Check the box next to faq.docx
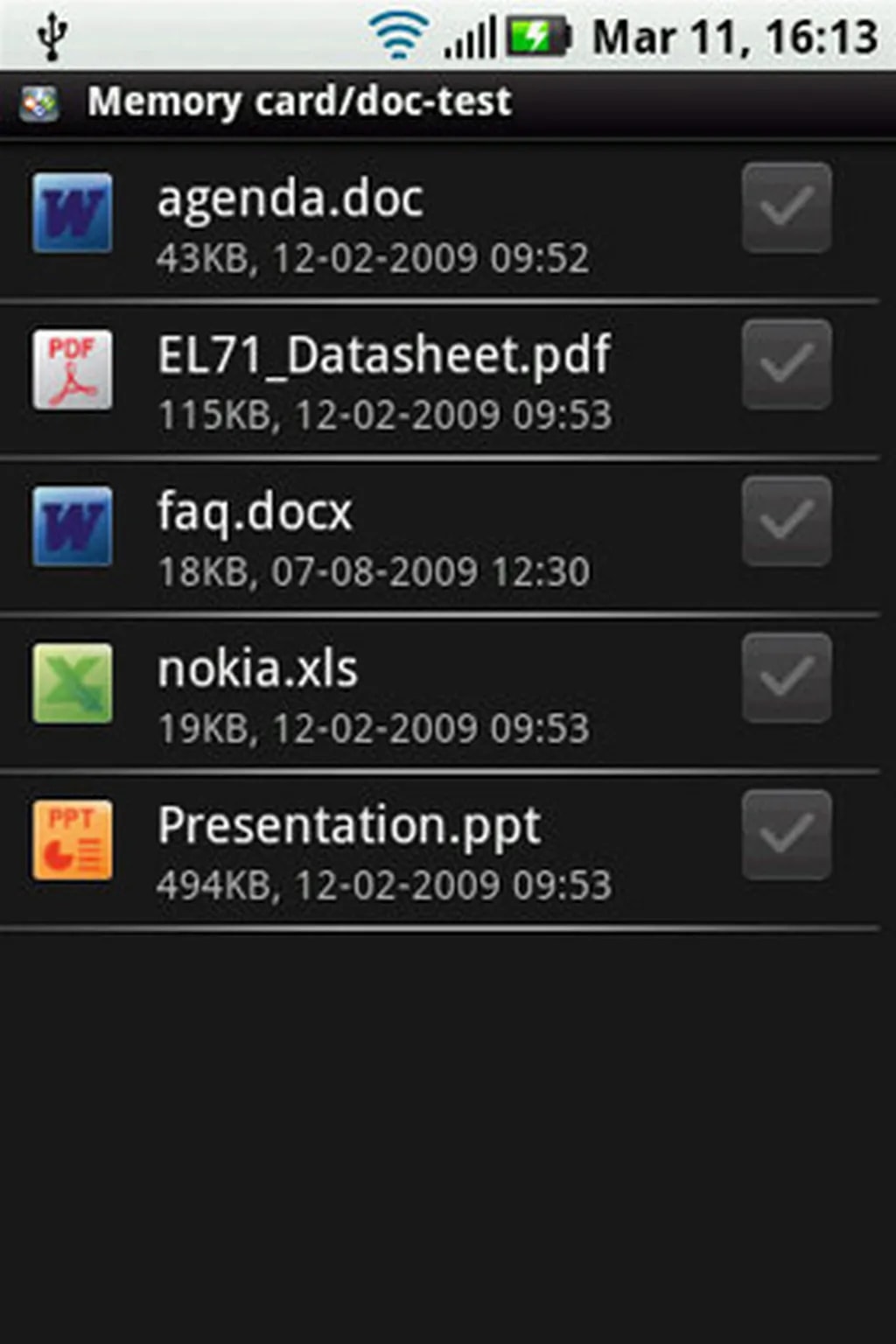Viewport: 896px width, 1344px height. 787,521
